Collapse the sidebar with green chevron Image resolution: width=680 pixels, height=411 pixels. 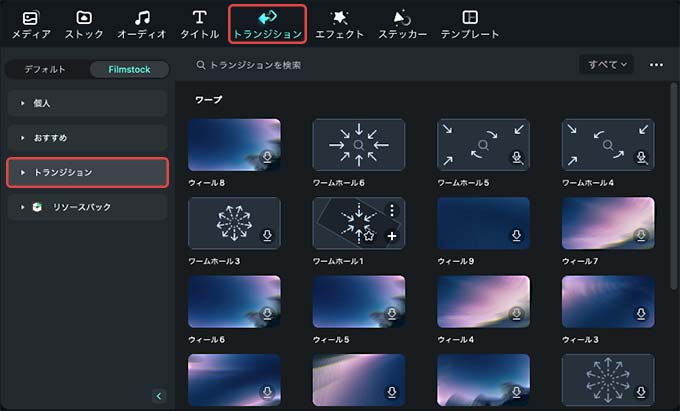pyautogui.click(x=159, y=396)
